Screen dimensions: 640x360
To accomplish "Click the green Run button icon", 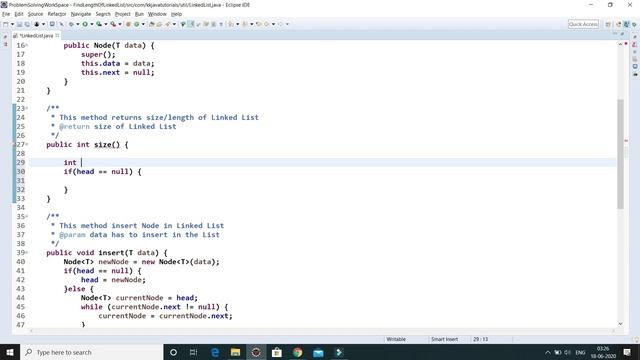I will [85, 24].
